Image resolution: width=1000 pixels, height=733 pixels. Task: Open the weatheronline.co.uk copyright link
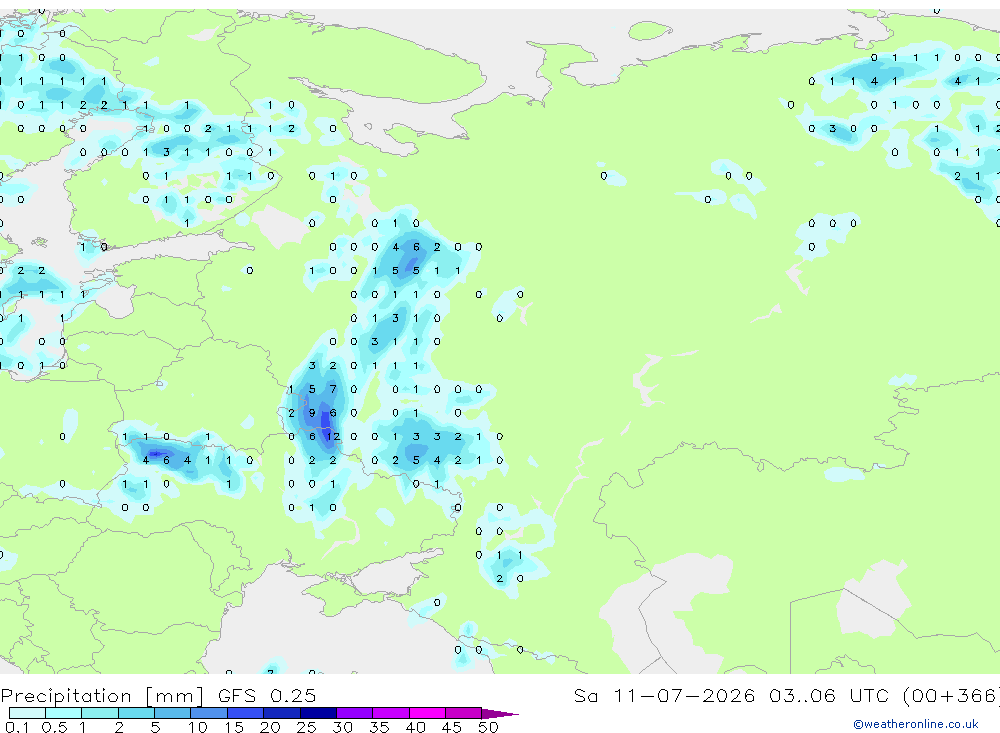916,724
